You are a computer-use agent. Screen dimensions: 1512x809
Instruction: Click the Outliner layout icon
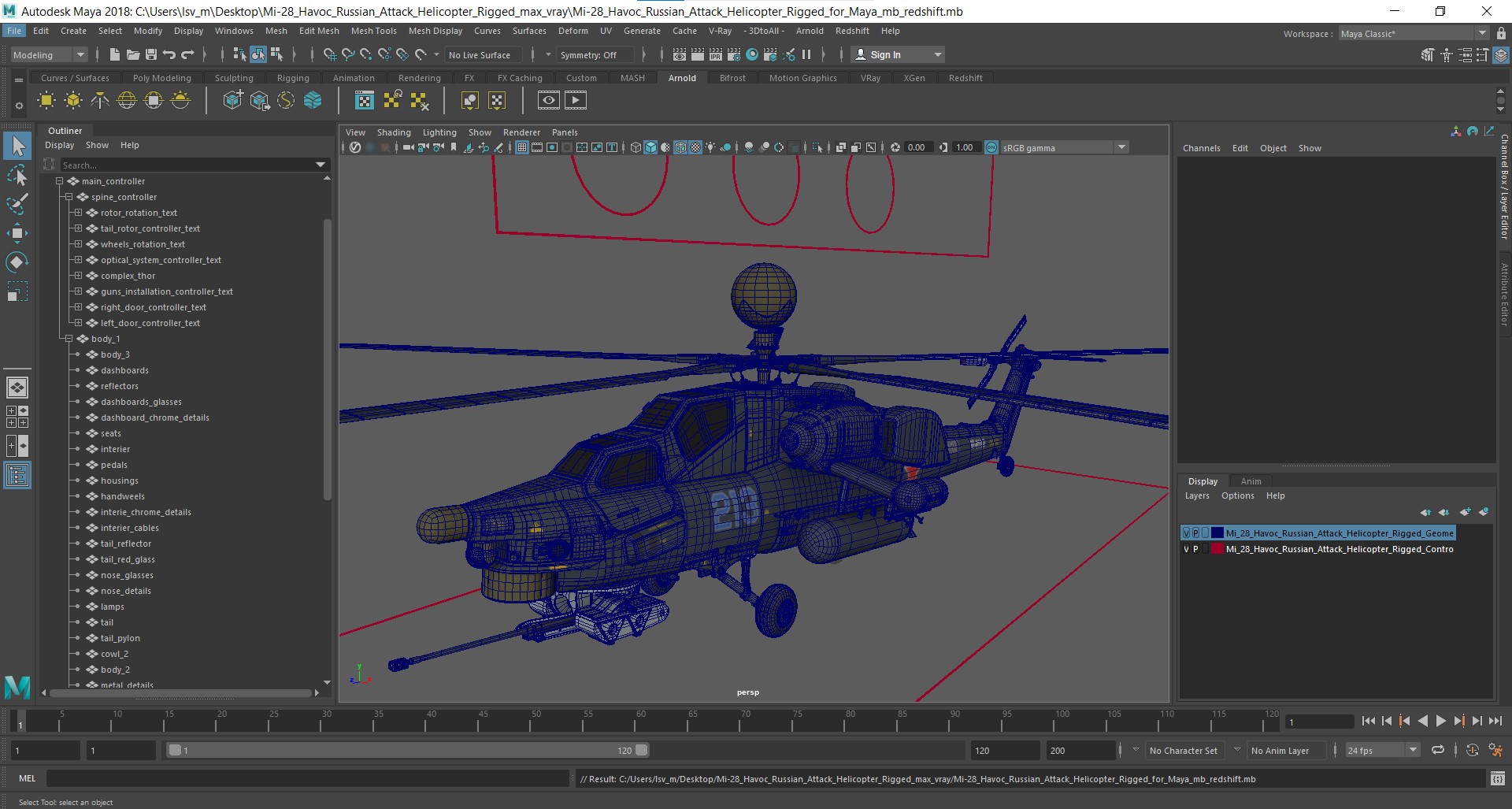(x=17, y=475)
